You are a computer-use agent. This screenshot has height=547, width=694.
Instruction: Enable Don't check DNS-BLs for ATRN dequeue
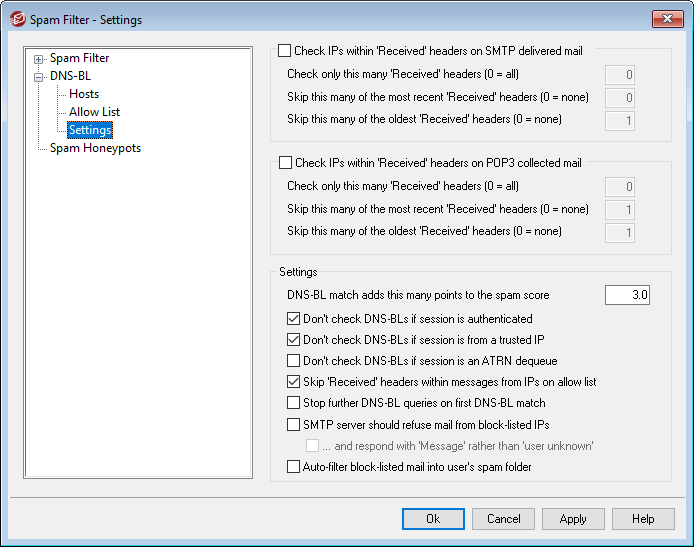(x=293, y=361)
